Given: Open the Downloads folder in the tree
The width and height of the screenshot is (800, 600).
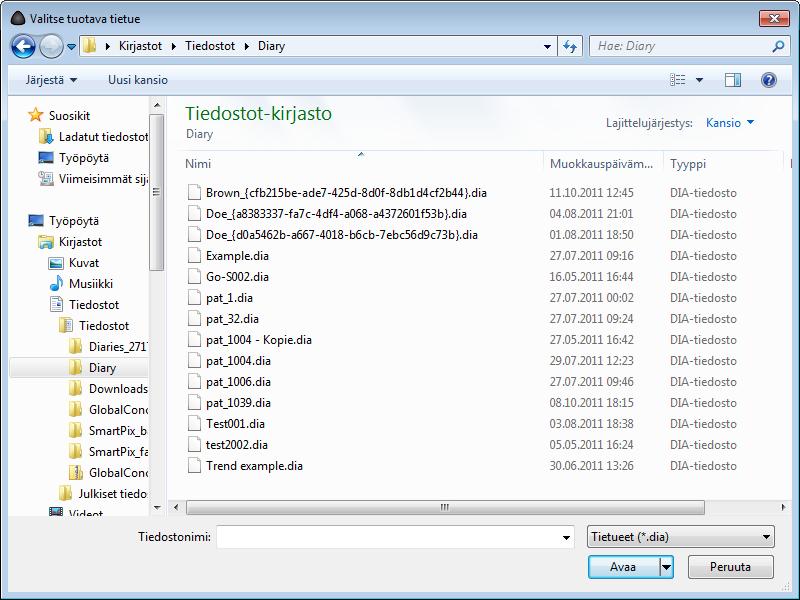Looking at the screenshot, I should 118,389.
